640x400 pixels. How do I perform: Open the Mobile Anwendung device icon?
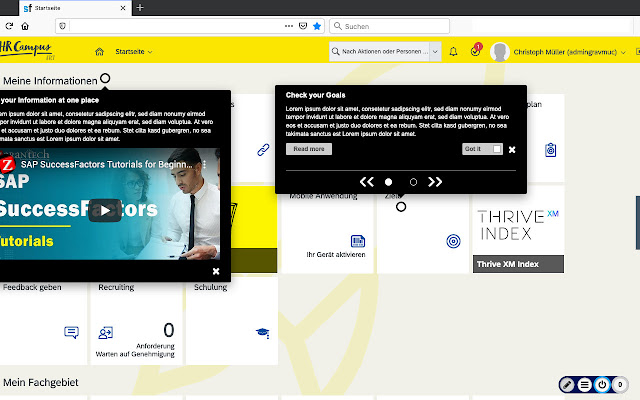click(x=358, y=241)
